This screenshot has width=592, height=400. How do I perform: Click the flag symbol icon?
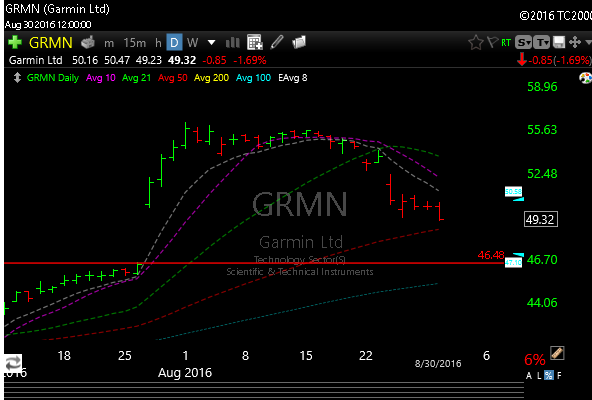pos(492,42)
